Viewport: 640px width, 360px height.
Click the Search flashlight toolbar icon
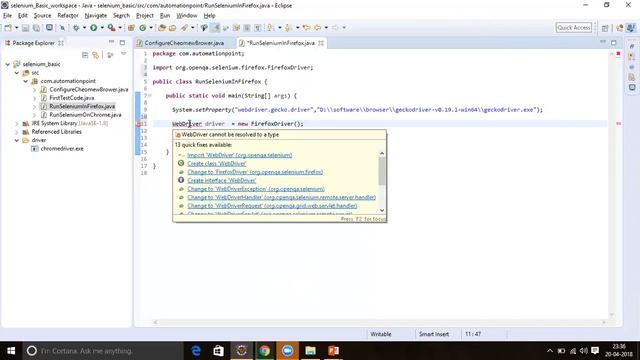[184, 28]
